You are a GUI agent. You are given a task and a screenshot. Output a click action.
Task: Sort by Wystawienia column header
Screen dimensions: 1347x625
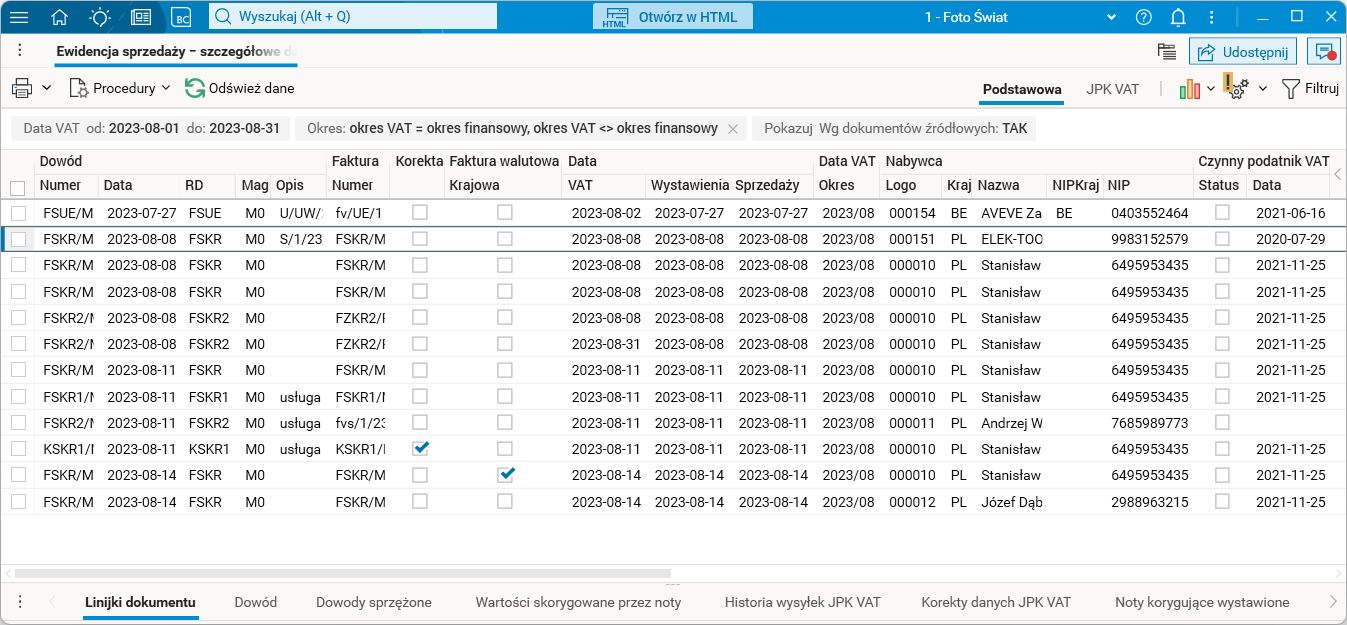pos(689,185)
